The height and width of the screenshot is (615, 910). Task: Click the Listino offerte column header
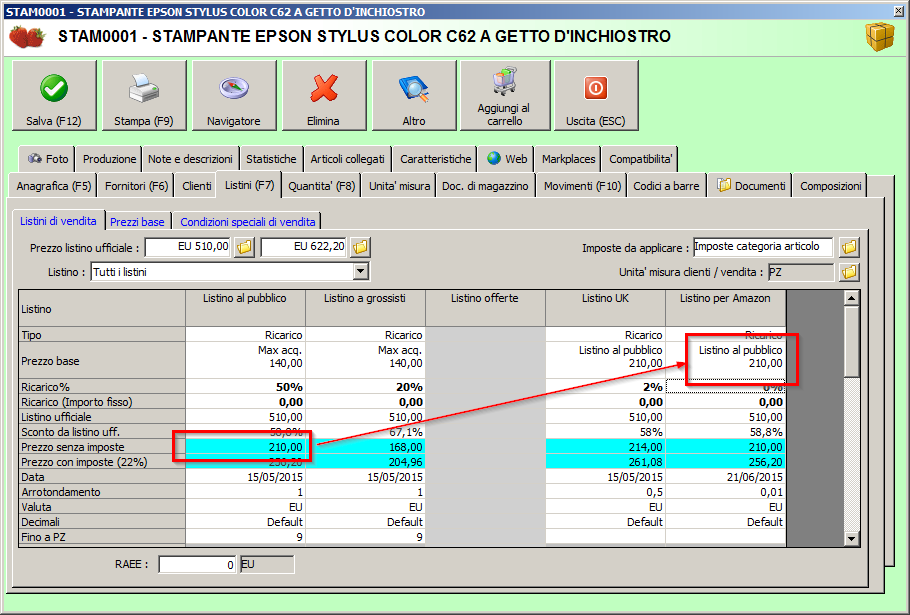[x=485, y=309]
